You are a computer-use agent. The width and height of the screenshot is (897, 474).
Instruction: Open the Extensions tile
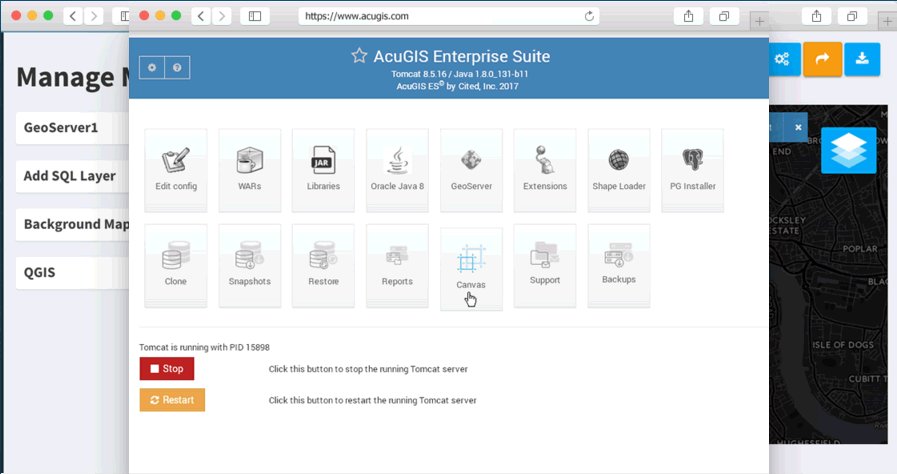coord(545,170)
